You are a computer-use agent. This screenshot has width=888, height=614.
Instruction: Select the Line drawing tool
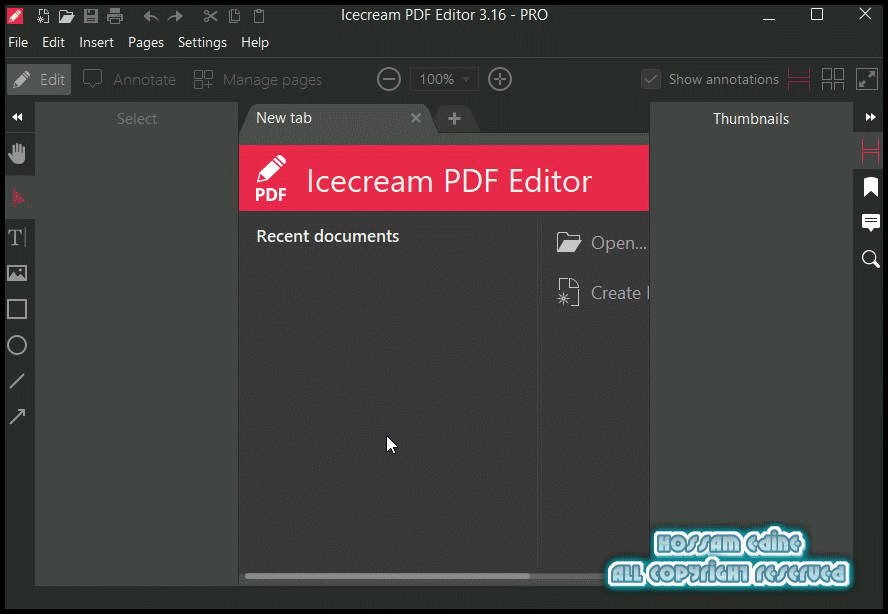(17, 381)
